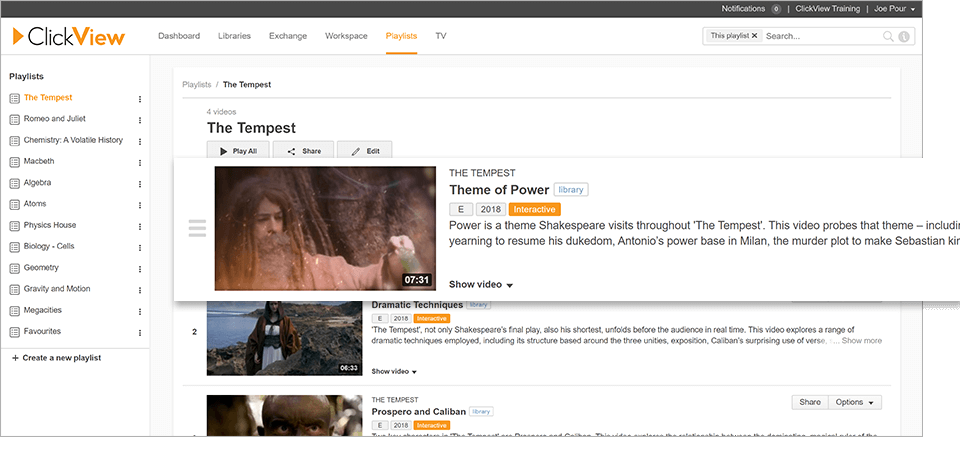Open Biology - Cells three-dot menu
This screenshot has width=960, height=451.
coord(140,248)
